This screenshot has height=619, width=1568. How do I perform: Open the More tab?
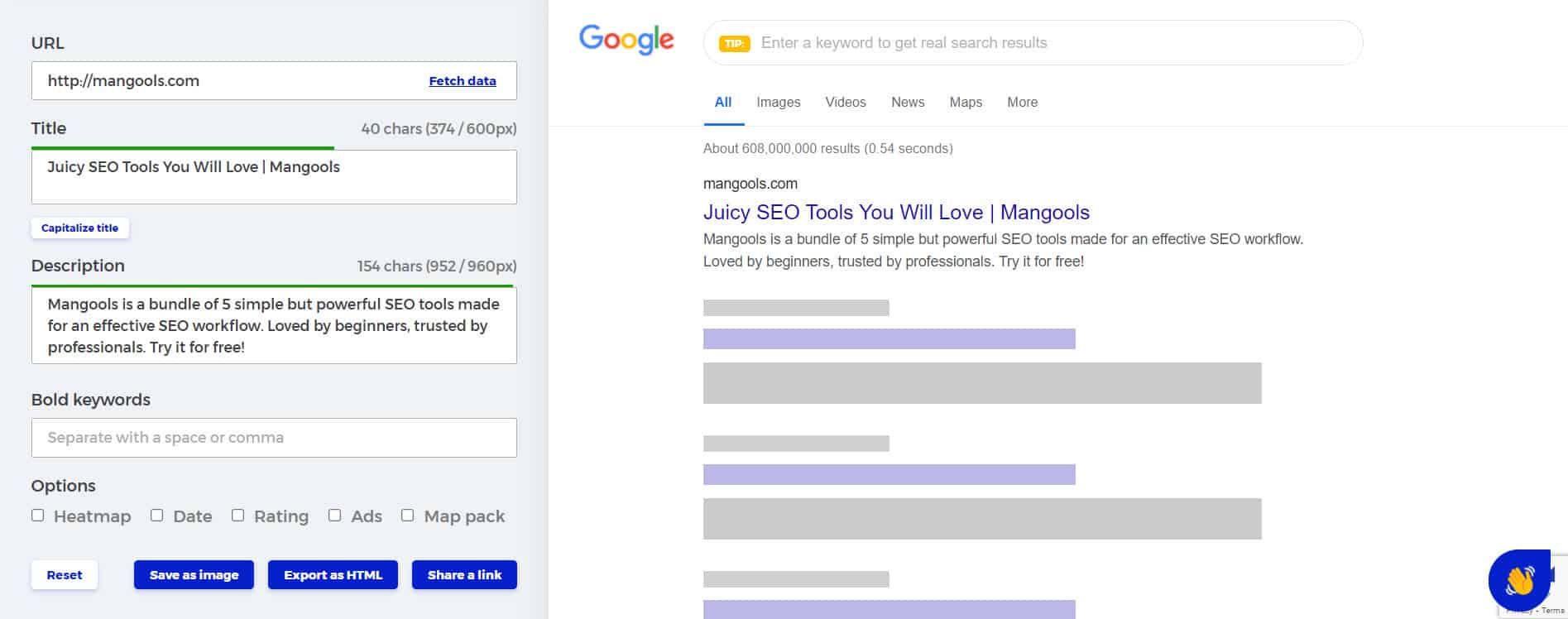click(1023, 103)
